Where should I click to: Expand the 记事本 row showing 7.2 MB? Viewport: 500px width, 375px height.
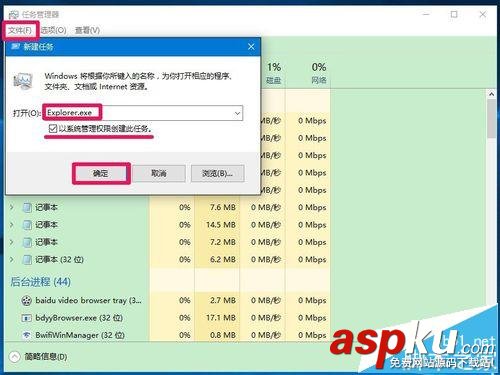pyautogui.click(x=12, y=242)
